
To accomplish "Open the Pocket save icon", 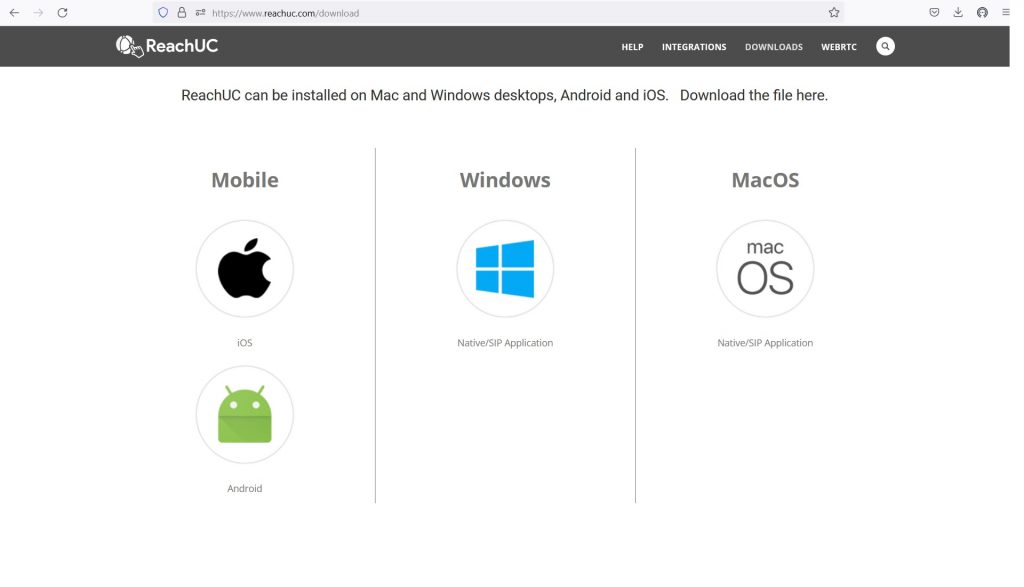I will [935, 12].
